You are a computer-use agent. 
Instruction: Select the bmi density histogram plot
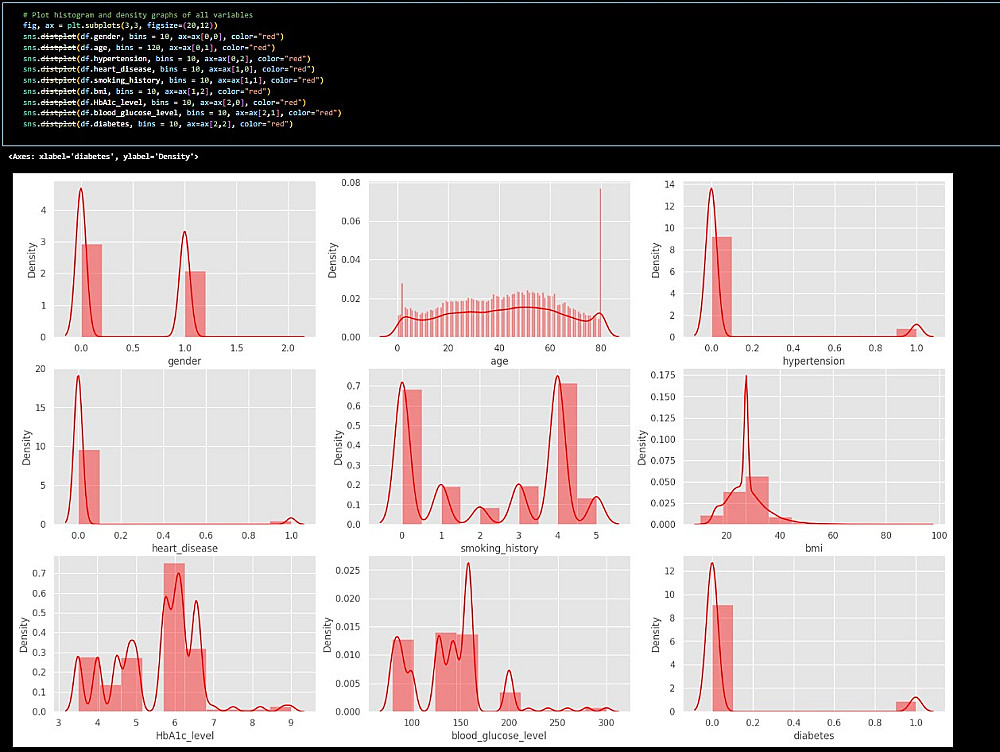pyautogui.click(x=814, y=446)
